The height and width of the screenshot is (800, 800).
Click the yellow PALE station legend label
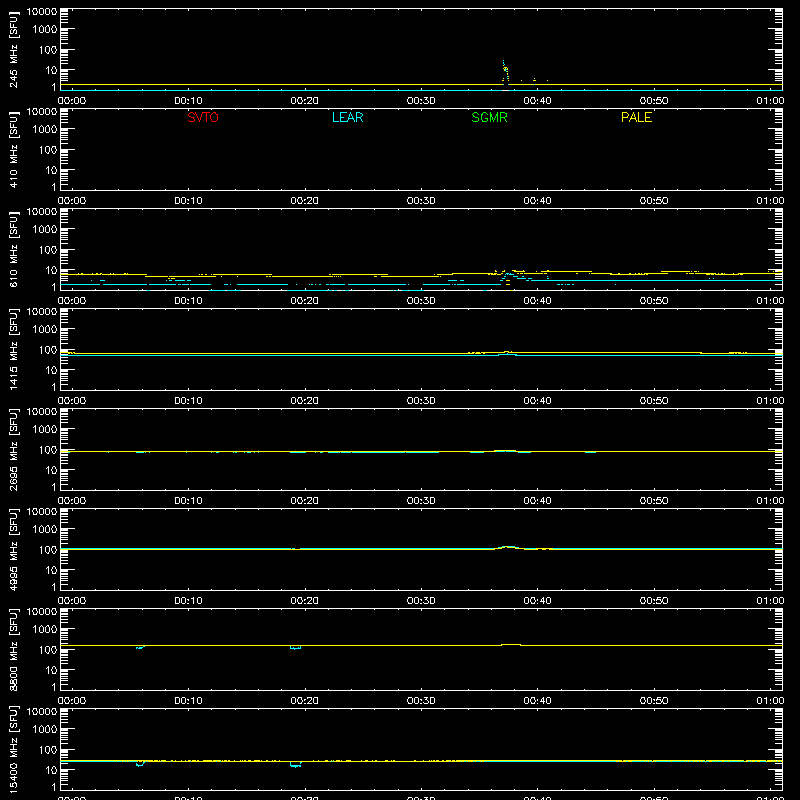pos(636,117)
